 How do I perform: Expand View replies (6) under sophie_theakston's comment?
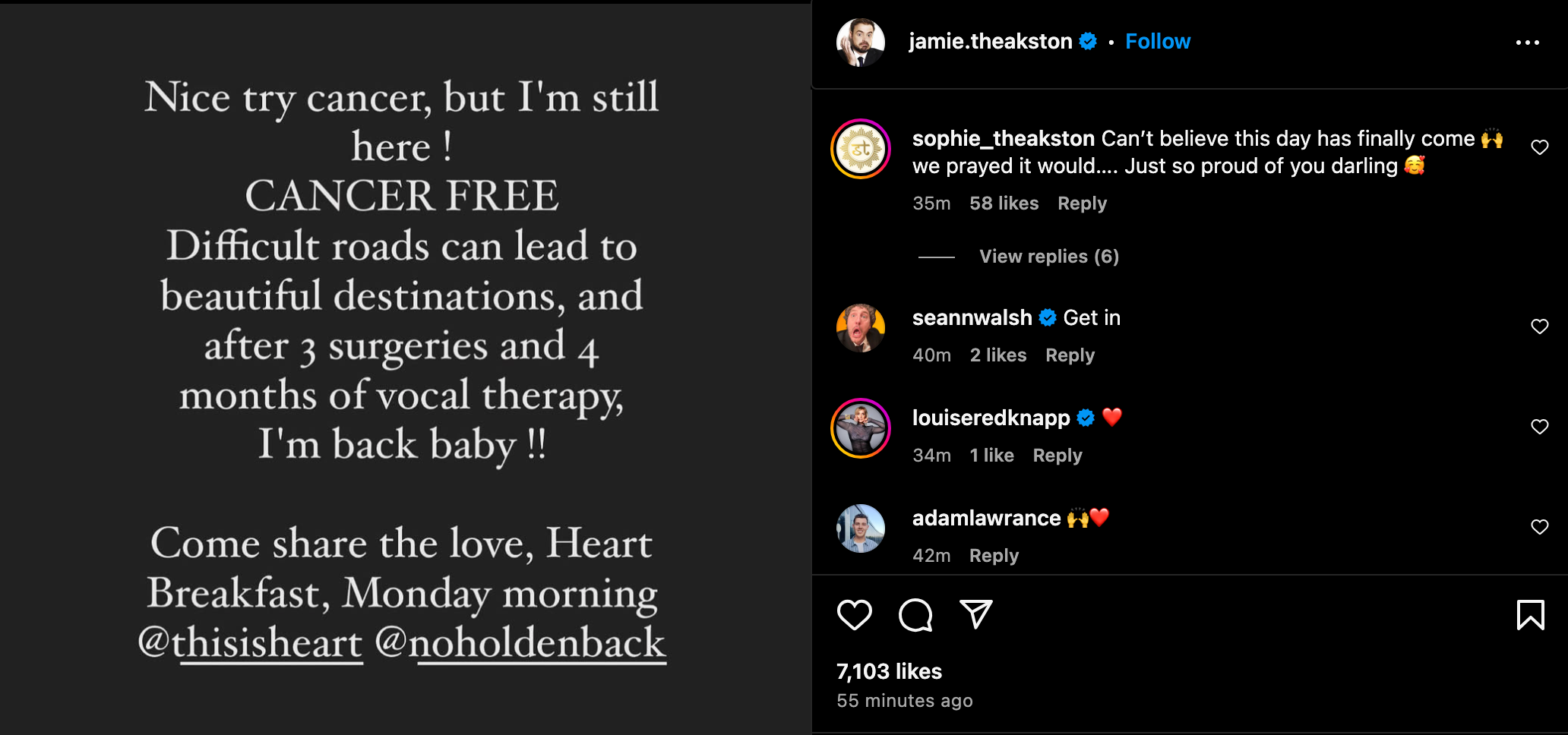pyautogui.click(x=1048, y=256)
